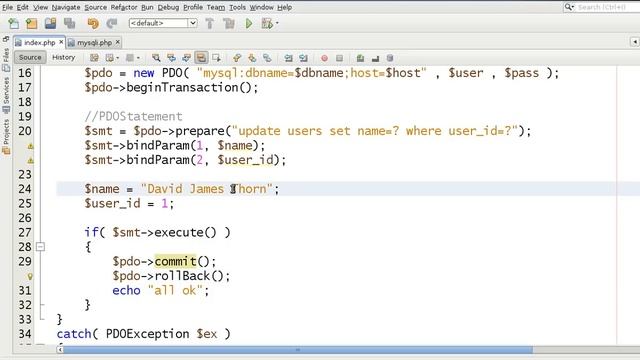Select the index.php editor tab
Image resolution: width=640 pixels, height=360 pixels.
[x=38, y=42]
